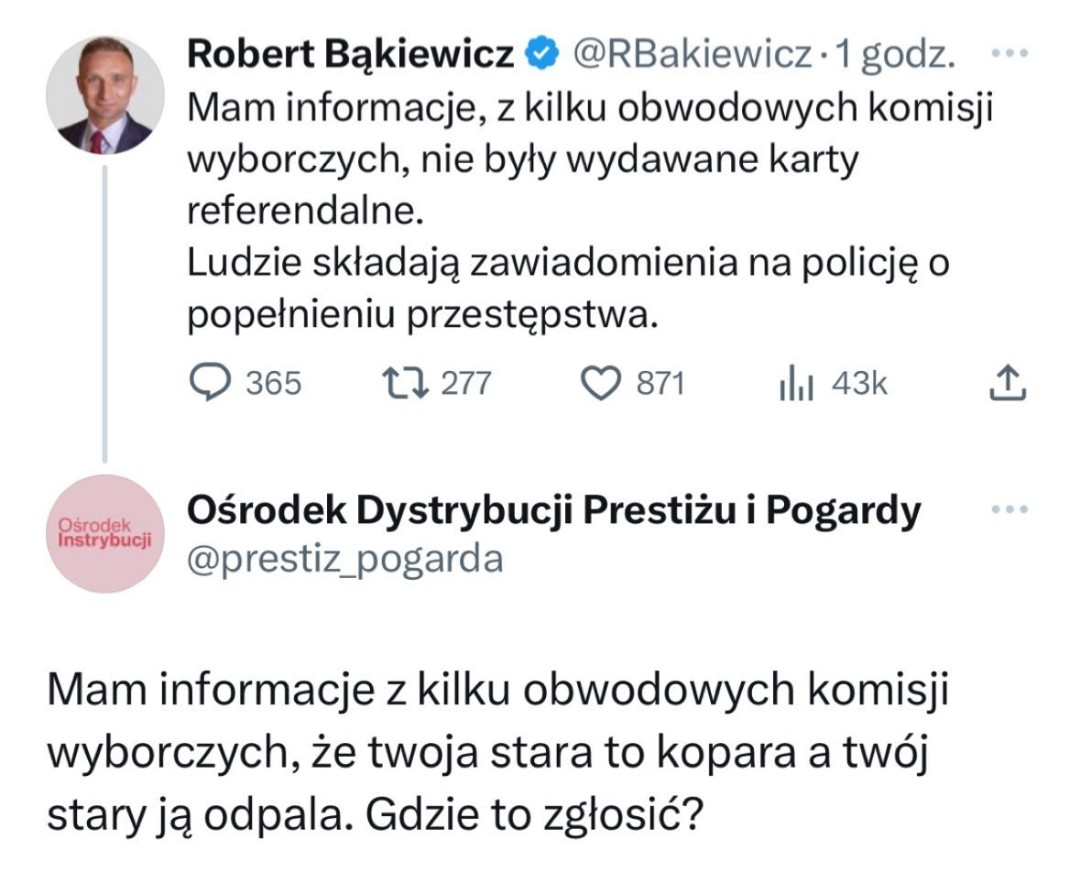Click the retweet arrows icon

[x=406, y=383]
